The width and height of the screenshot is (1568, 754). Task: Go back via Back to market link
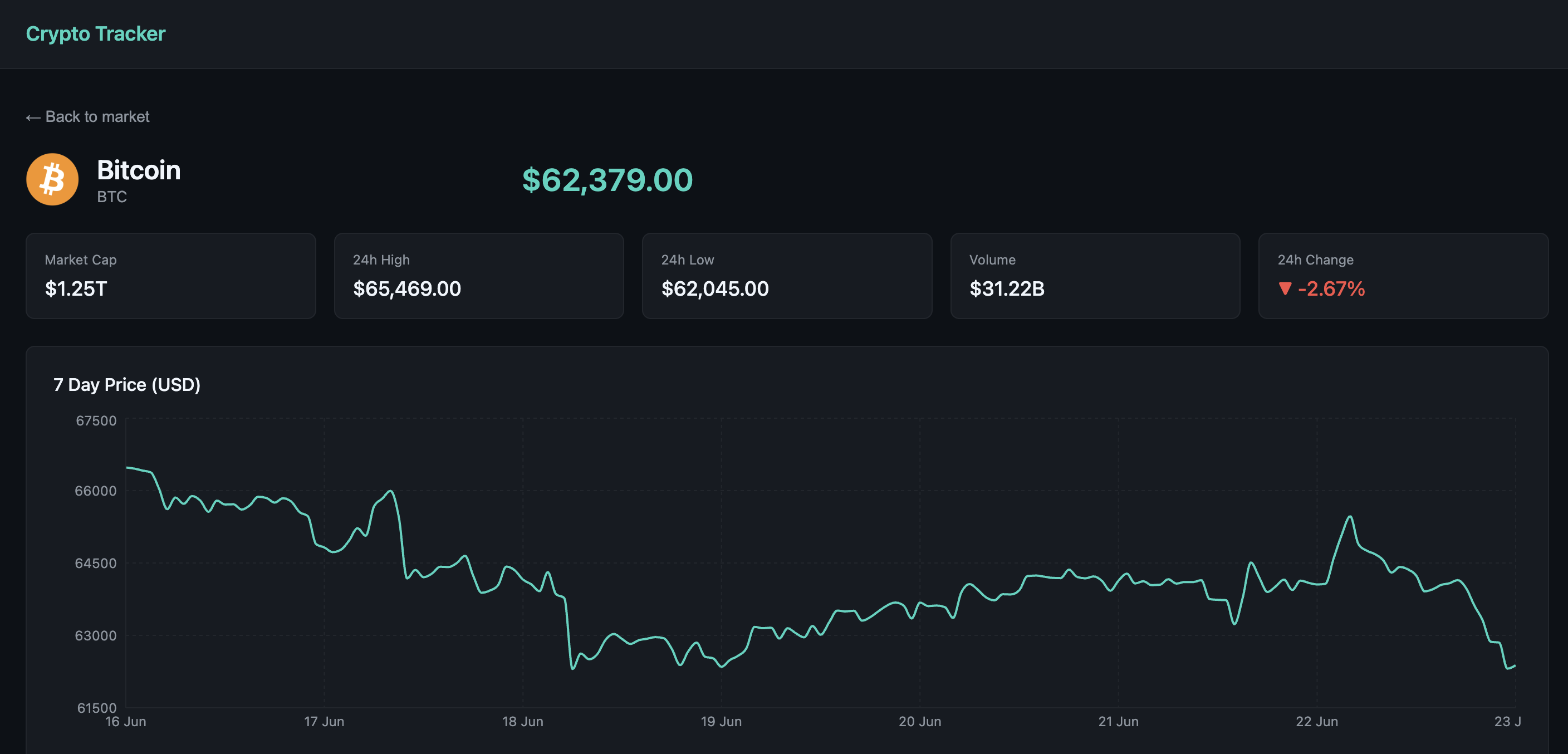87,116
